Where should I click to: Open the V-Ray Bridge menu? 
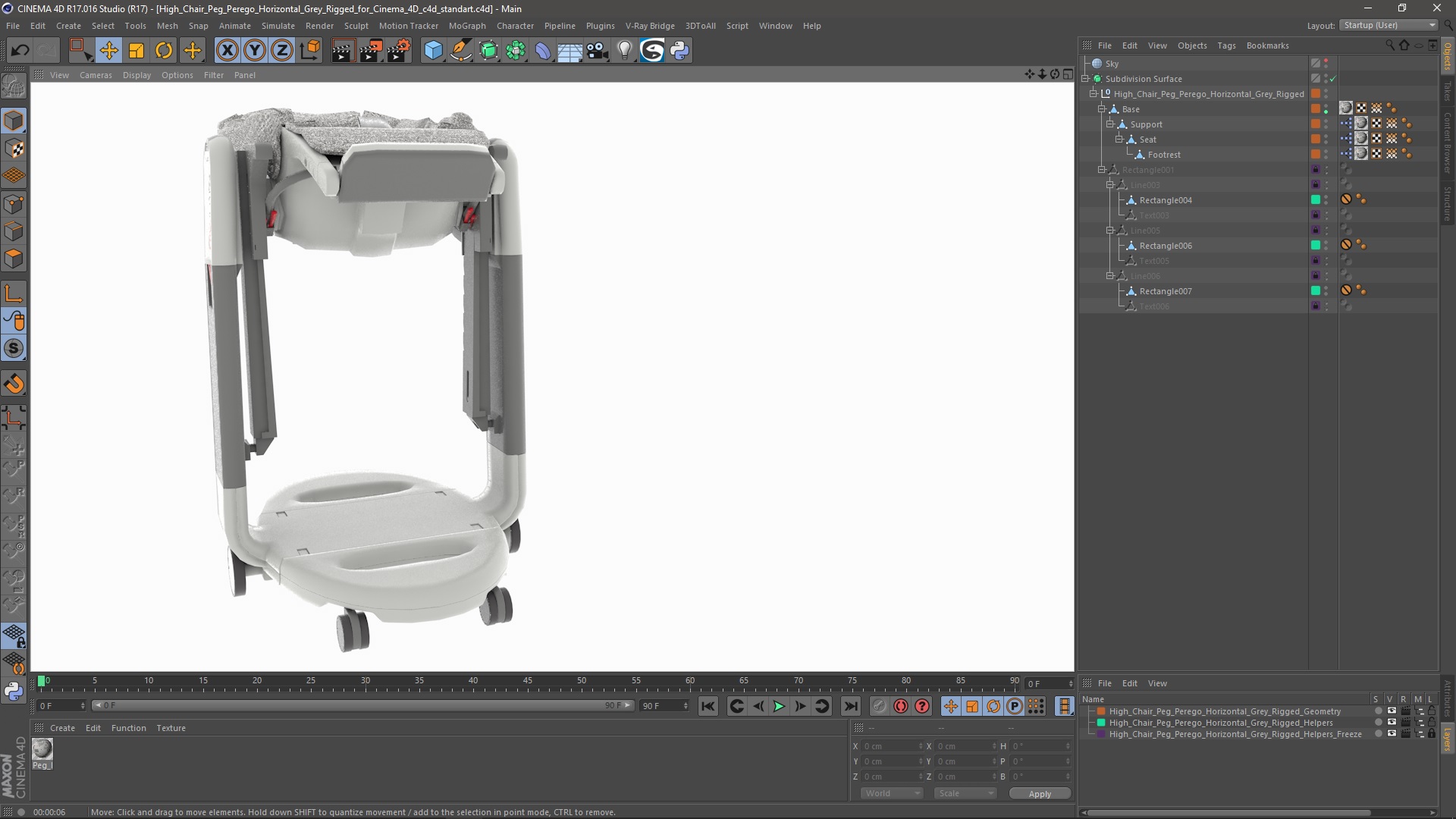[650, 26]
